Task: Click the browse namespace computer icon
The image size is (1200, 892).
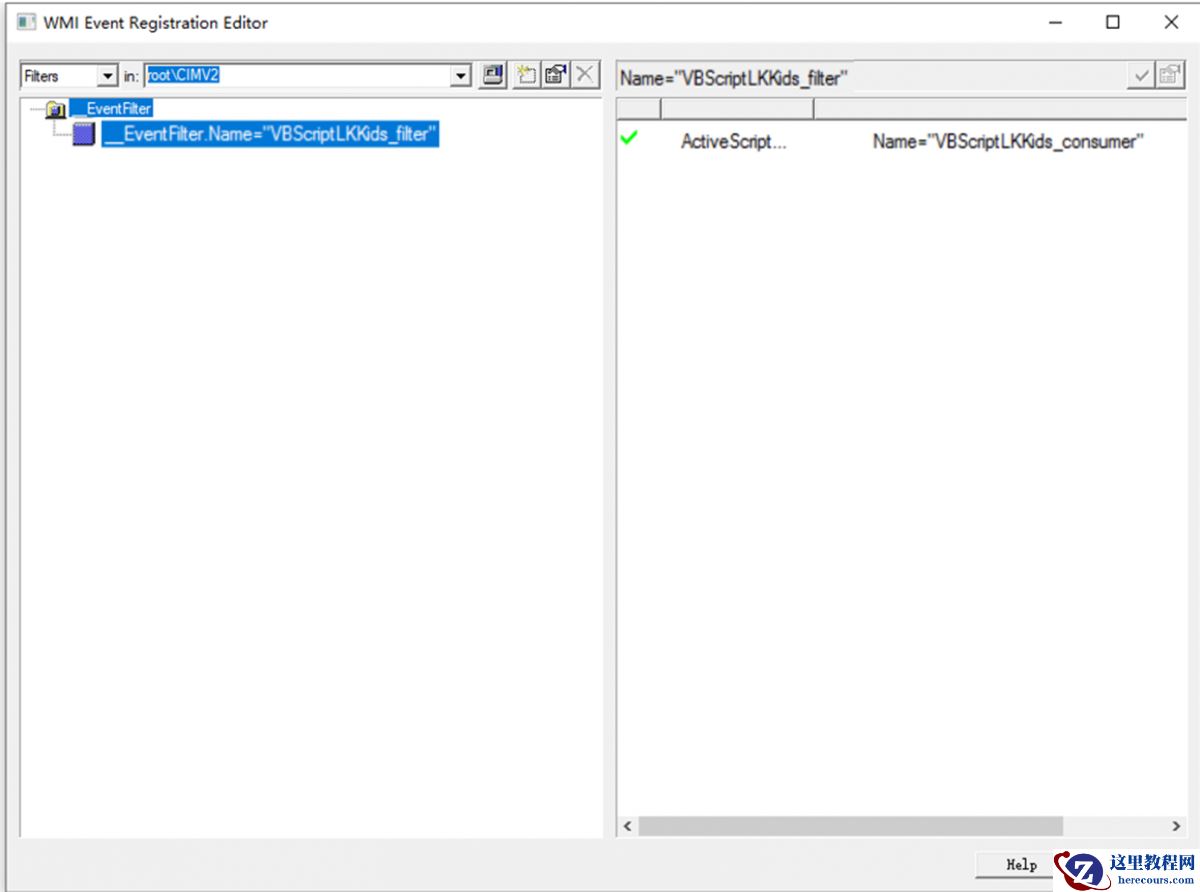Action: click(x=492, y=75)
